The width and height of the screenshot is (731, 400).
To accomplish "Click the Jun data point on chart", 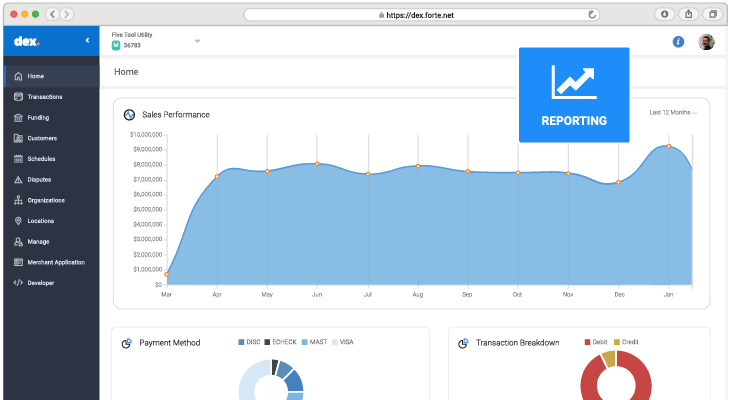I will tap(317, 164).
